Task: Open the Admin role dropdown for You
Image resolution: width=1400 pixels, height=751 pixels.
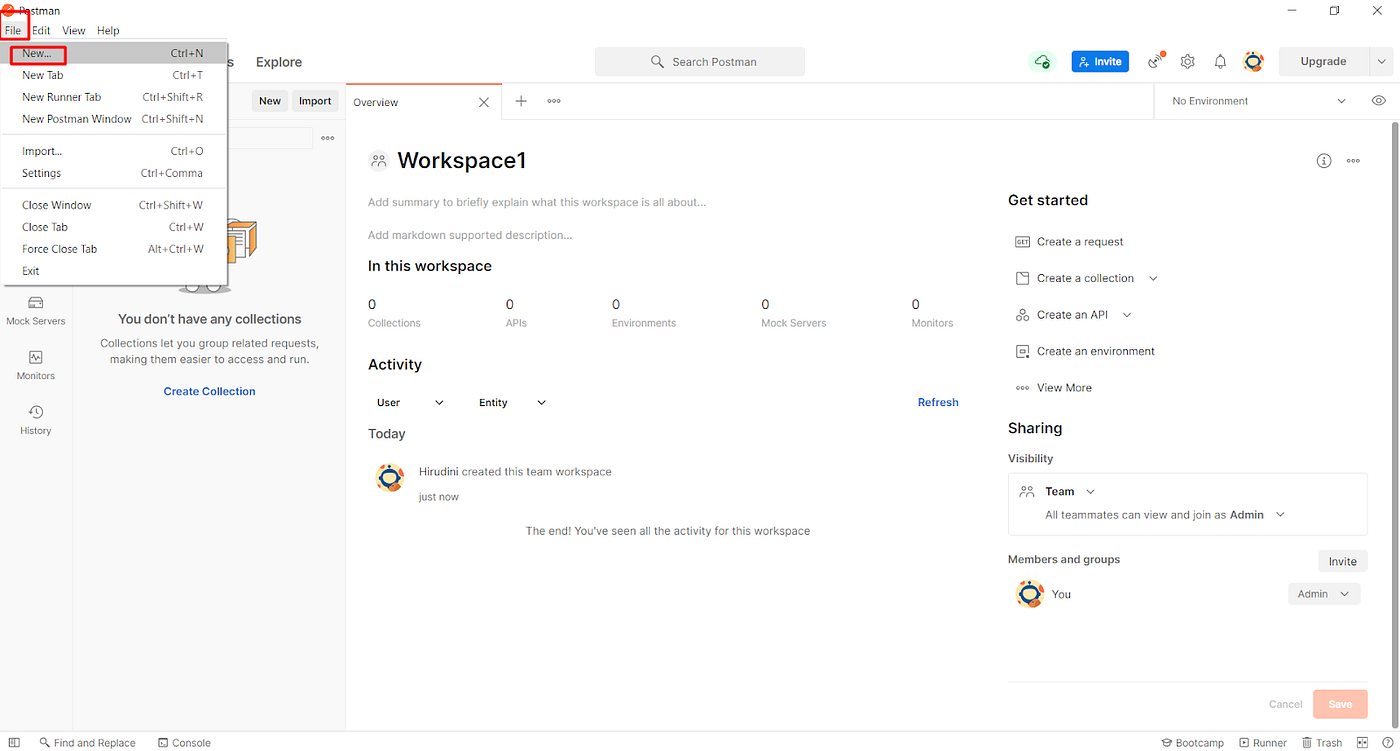Action: tap(1323, 594)
